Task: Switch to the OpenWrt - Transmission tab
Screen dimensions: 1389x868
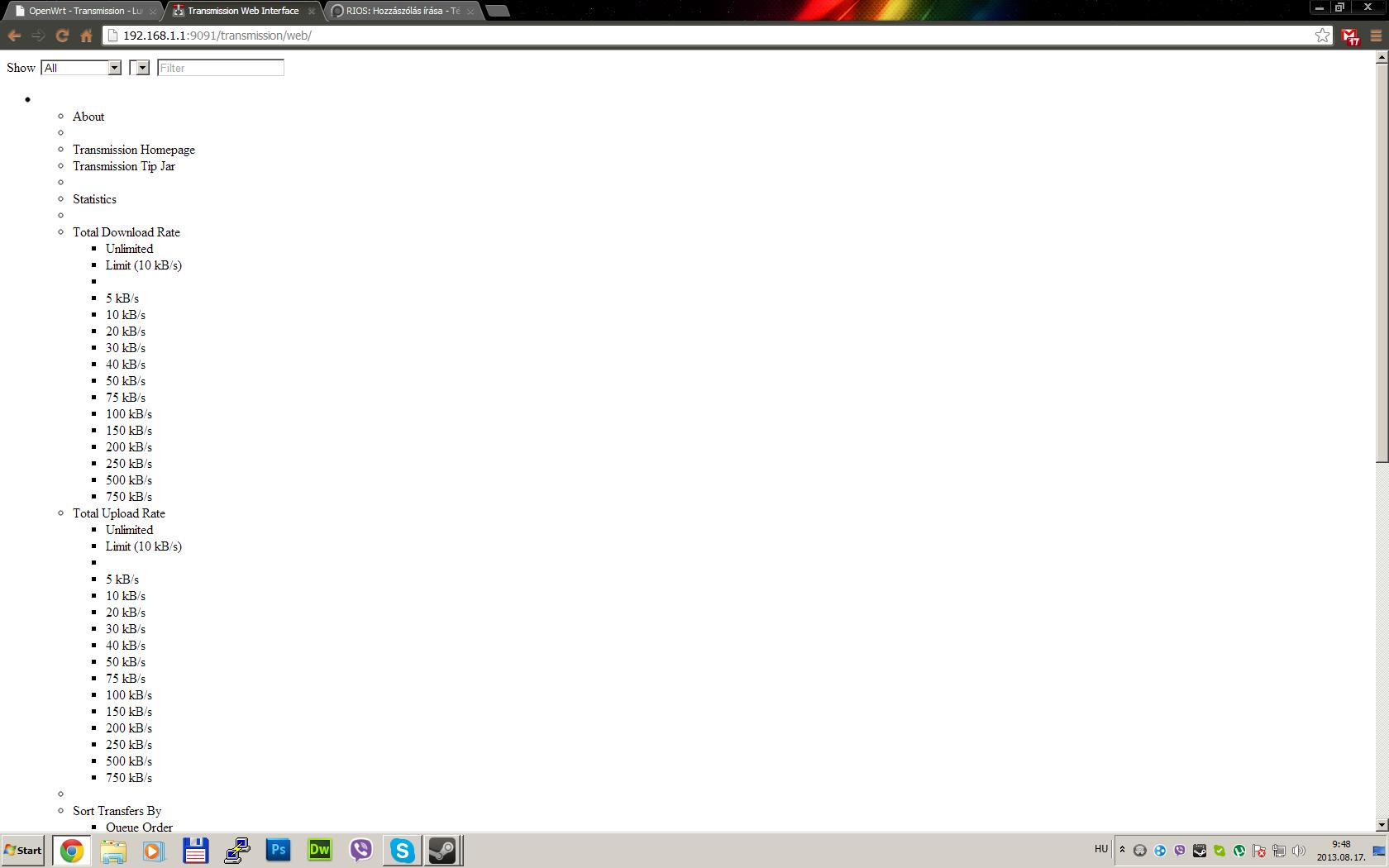Action: [x=85, y=11]
